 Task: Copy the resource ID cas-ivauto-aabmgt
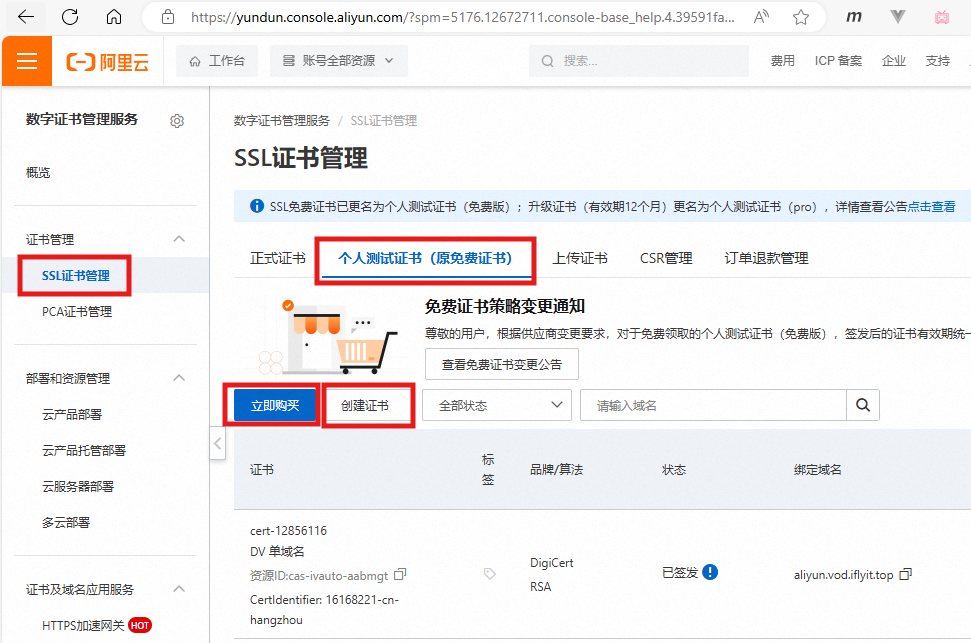pyautogui.click(x=400, y=574)
